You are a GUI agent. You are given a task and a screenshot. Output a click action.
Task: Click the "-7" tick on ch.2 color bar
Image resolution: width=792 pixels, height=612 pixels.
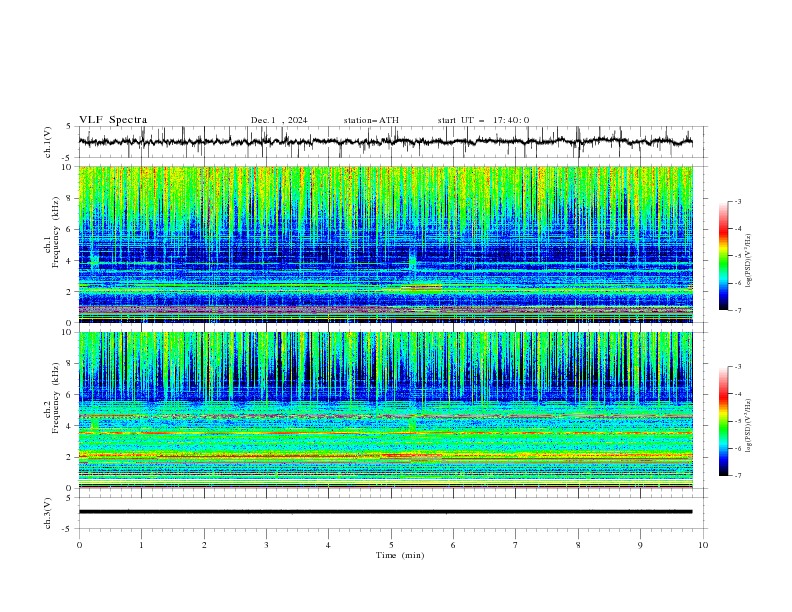pos(737,475)
